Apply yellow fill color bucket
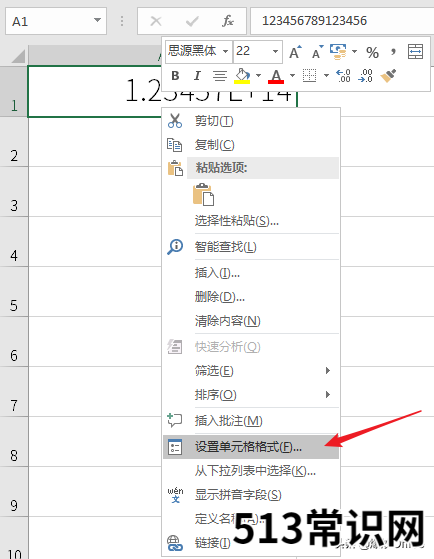The image size is (434, 559). [242, 76]
